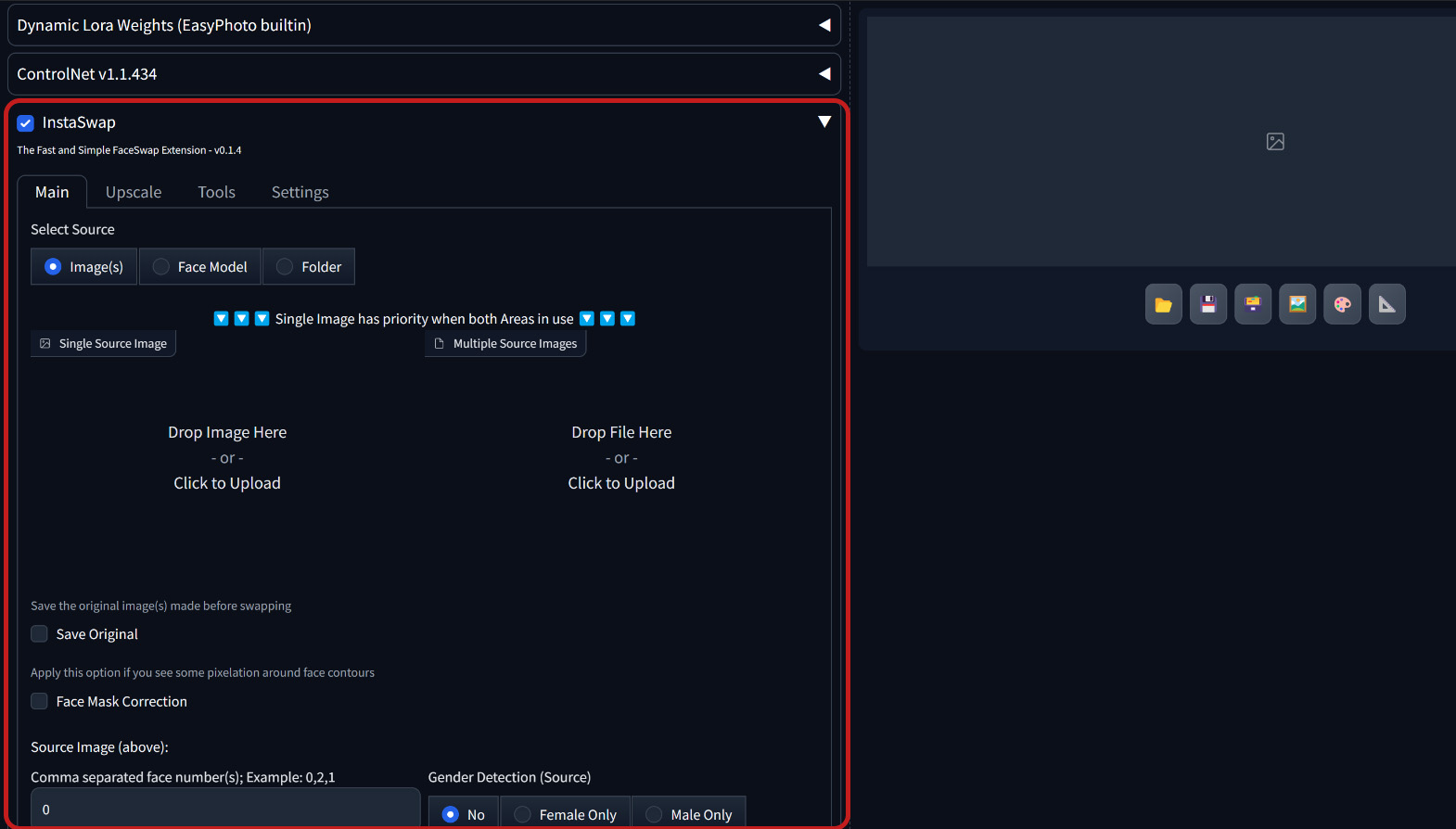Choose Female Only gender detection
This screenshot has height=829, width=1456.
pyautogui.click(x=566, y=814)
